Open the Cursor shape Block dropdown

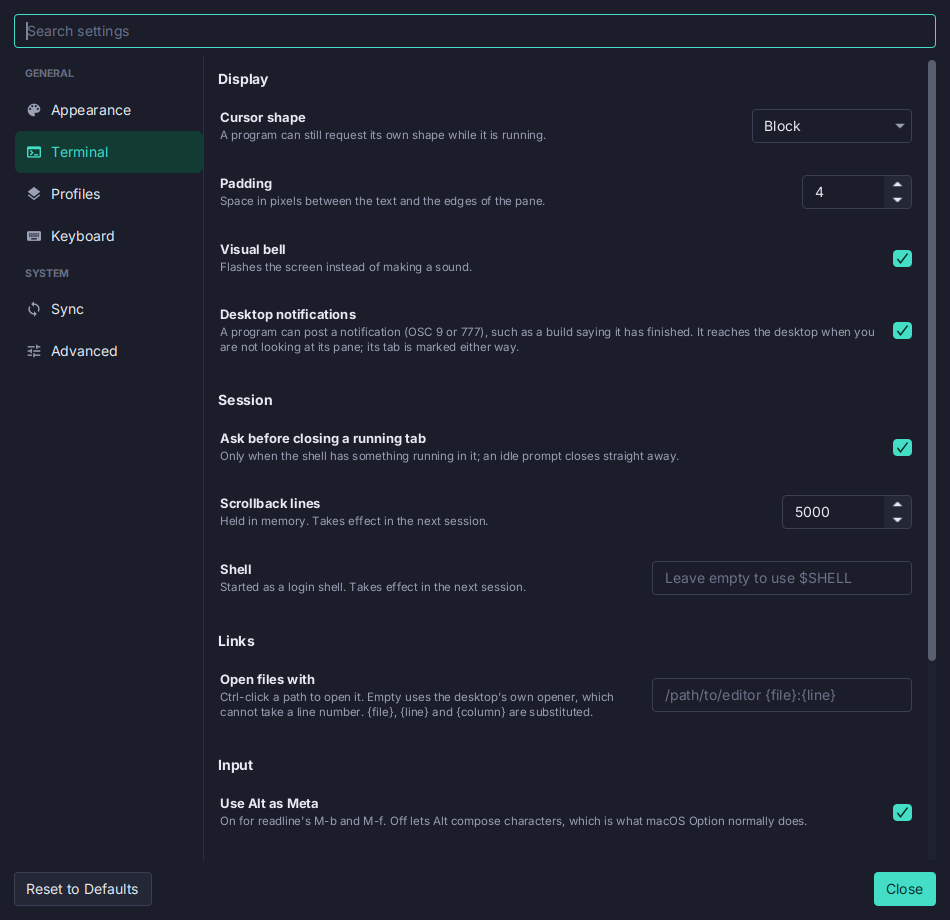(831, 126)
